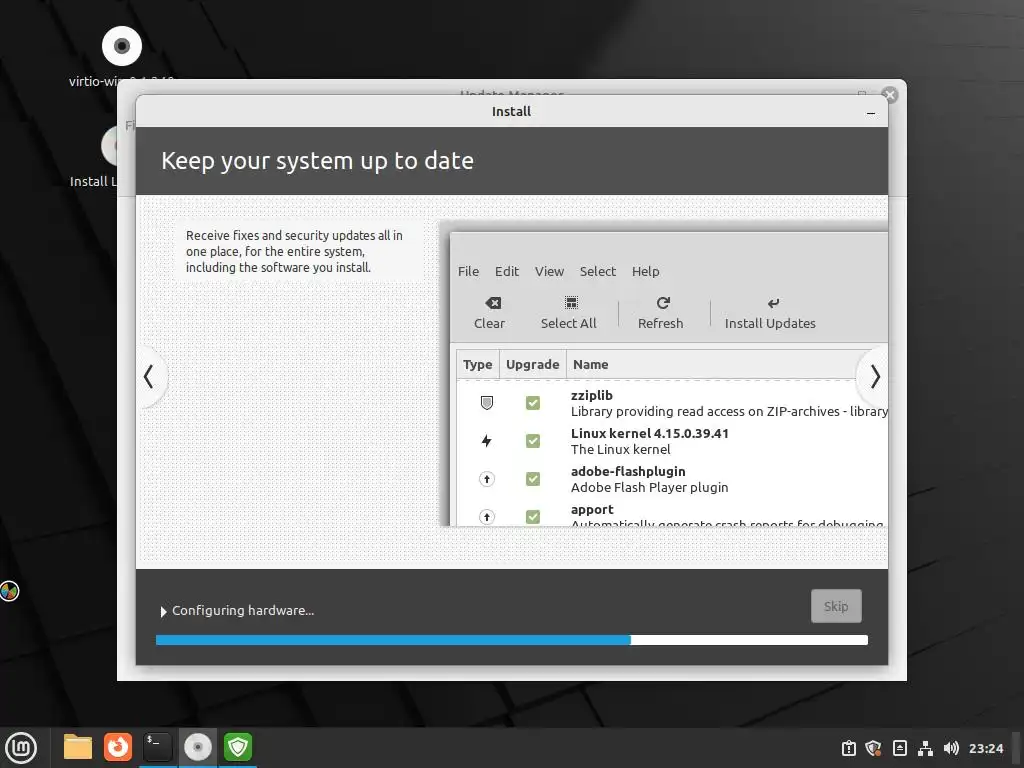This screenshot has width=1024, height=768.
Task: Click the colorful circle icon at the left screen edge
Action: coord(9,591)
